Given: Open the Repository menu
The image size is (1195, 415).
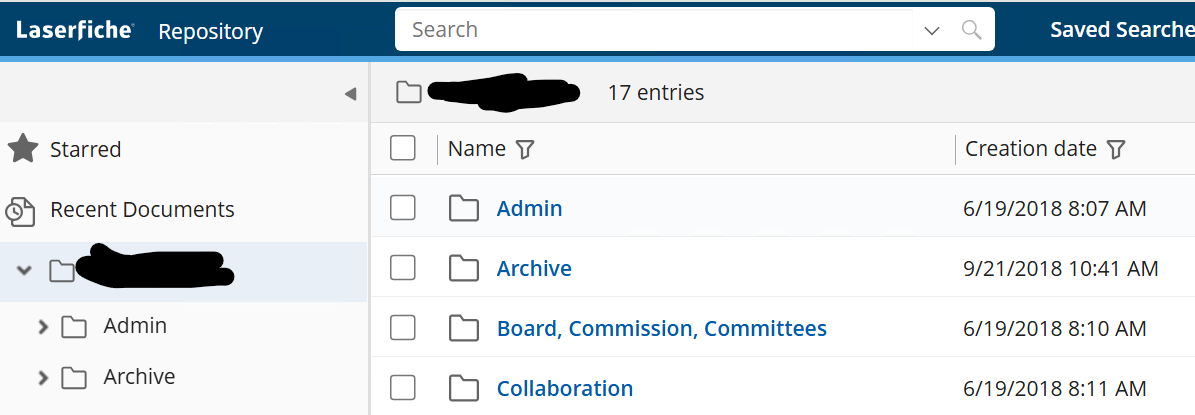Looking at the screenshot, I should point(210,31).
